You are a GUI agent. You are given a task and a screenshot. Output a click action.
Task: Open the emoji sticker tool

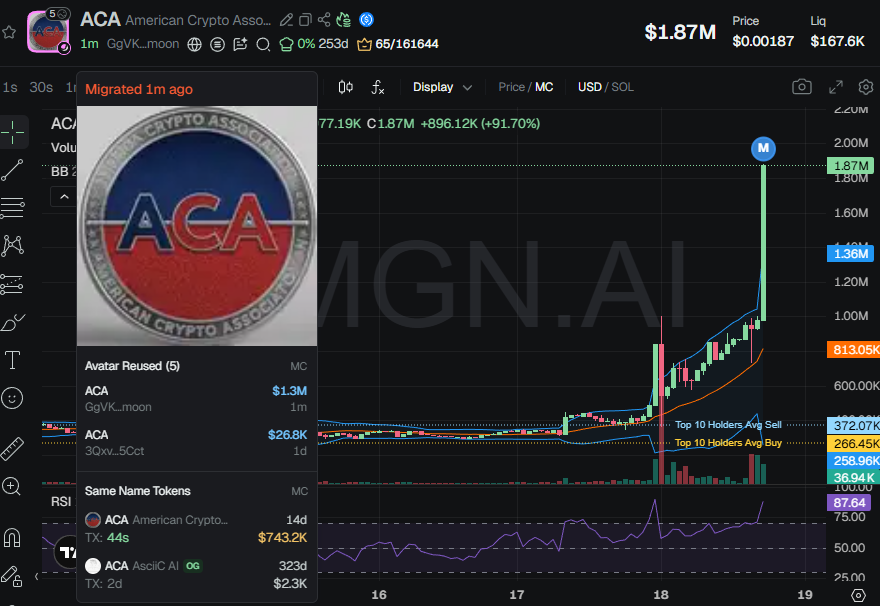[x=12, y=398]
